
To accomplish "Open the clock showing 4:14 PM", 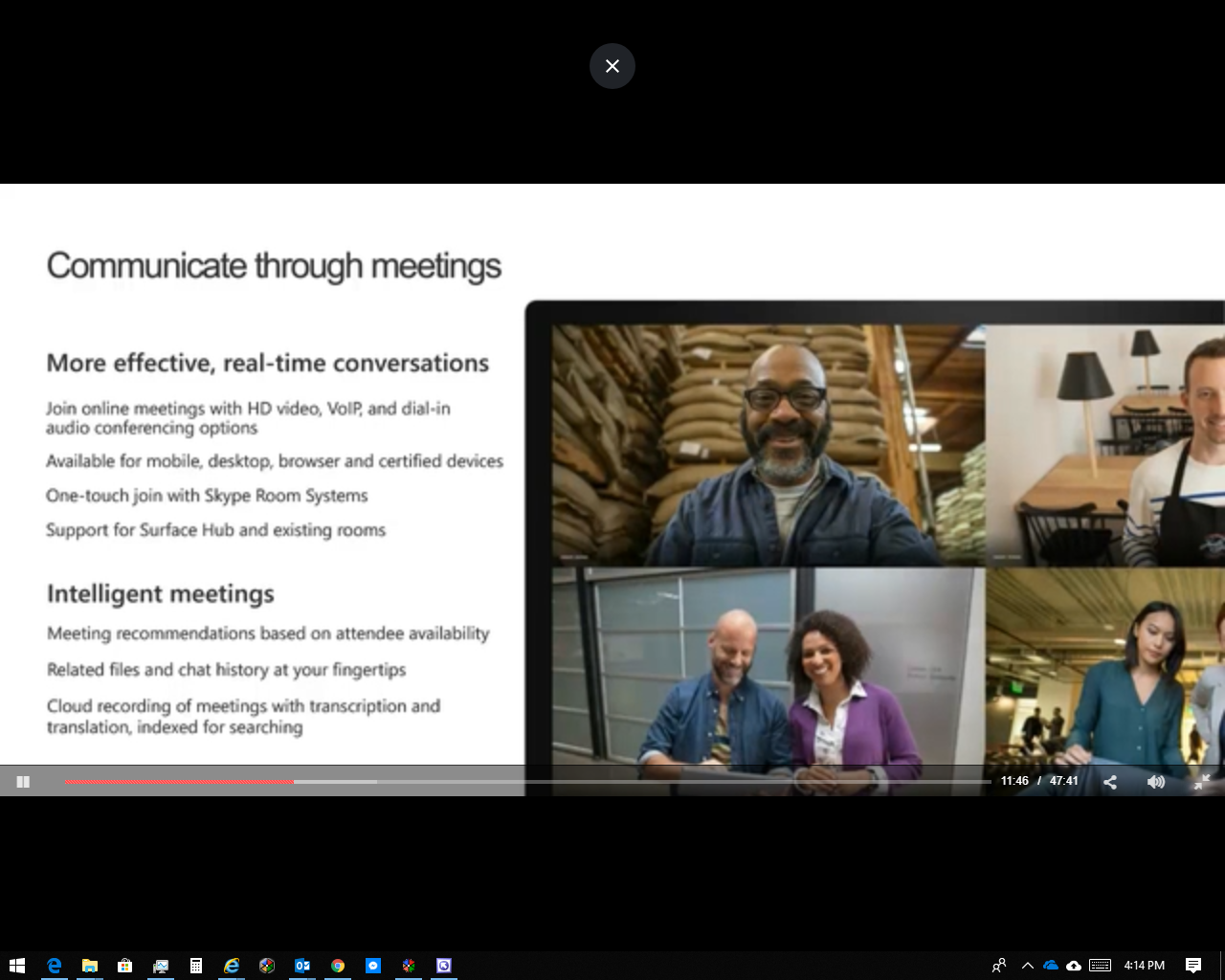I will tap(1145, 966).
